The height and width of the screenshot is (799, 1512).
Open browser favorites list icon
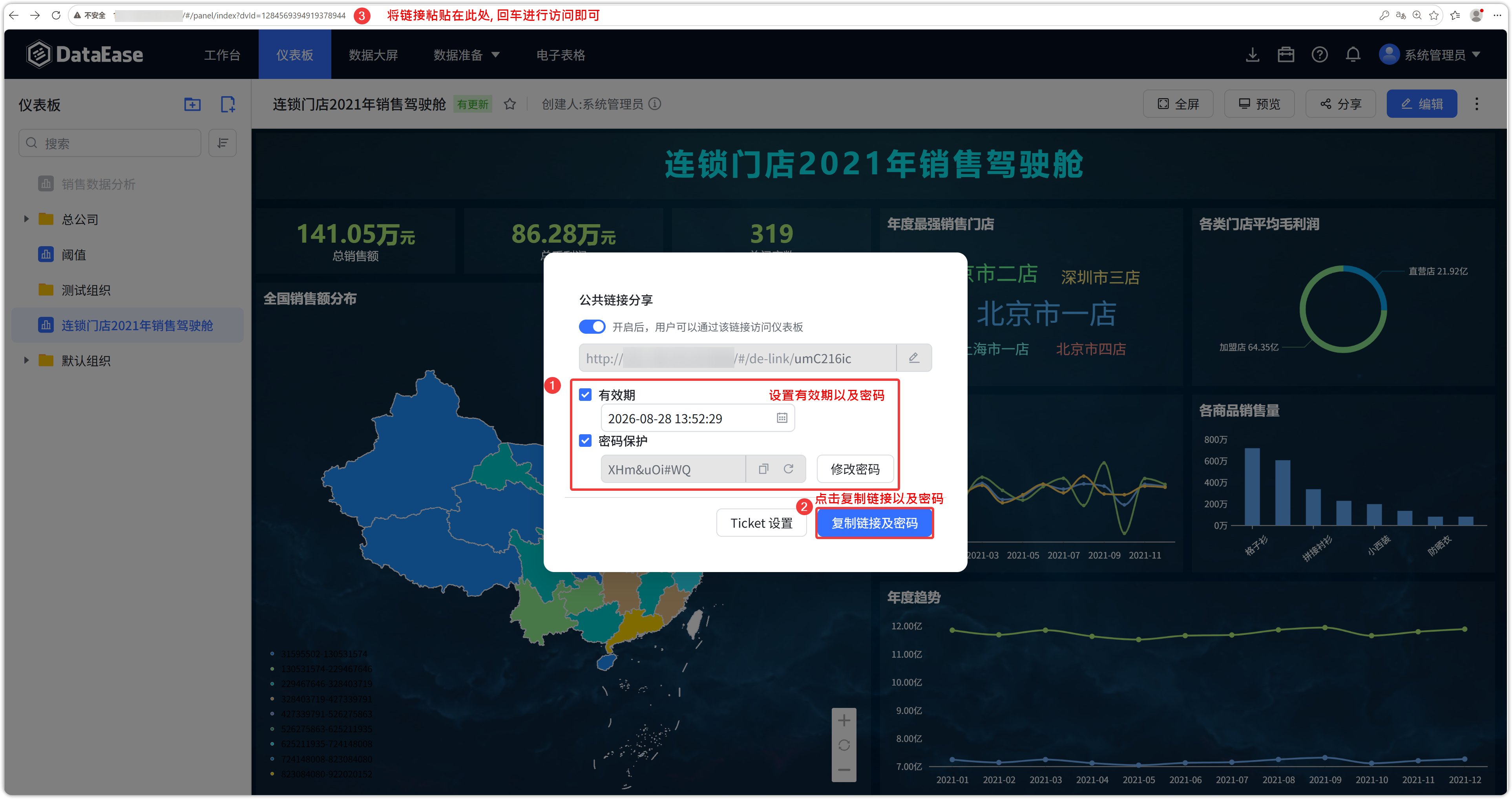pos(1455,15)
